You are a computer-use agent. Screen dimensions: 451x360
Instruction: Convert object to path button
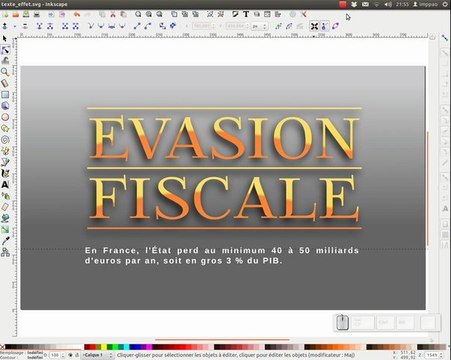click(x=162, y=26)
